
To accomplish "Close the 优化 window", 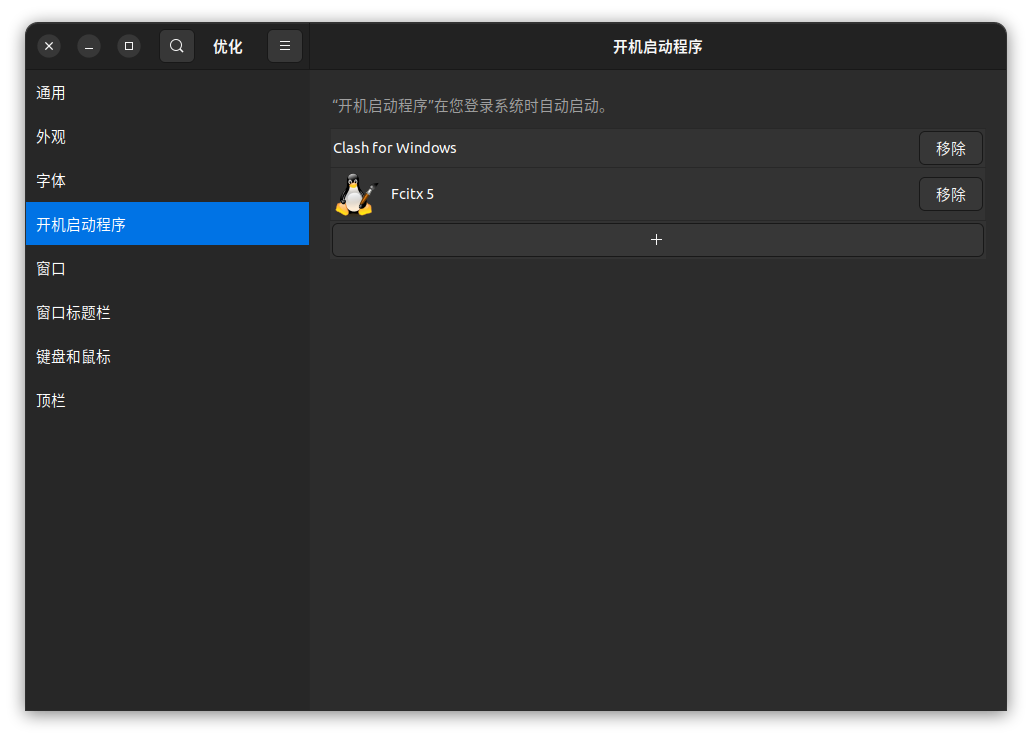I will pos(49,46).
